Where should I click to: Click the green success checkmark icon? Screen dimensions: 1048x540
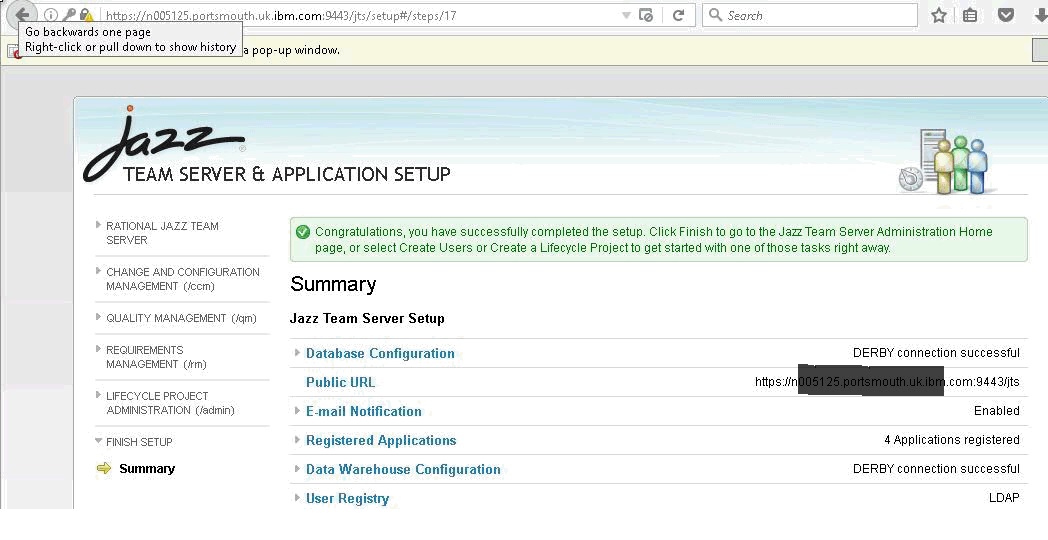303,232
